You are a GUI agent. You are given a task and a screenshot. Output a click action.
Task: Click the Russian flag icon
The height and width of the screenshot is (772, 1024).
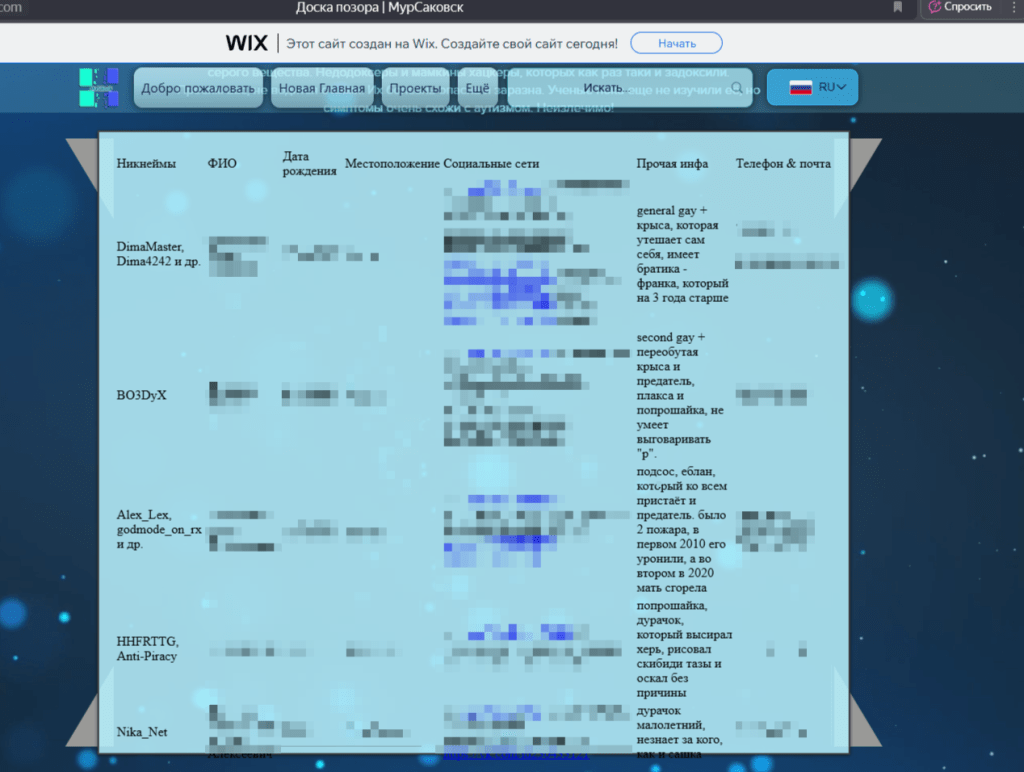pyautogui.click(x=800, y=88)
